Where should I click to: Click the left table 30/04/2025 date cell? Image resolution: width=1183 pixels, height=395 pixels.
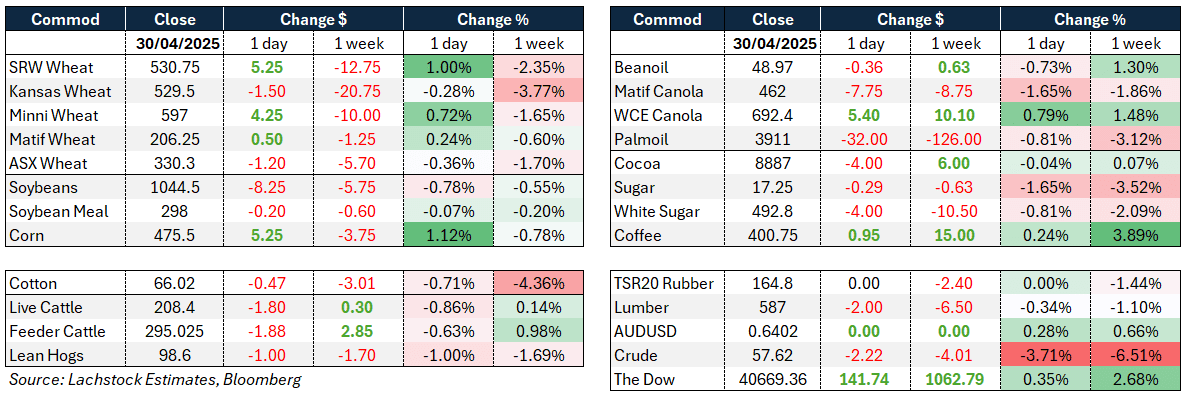coord(174,44)
